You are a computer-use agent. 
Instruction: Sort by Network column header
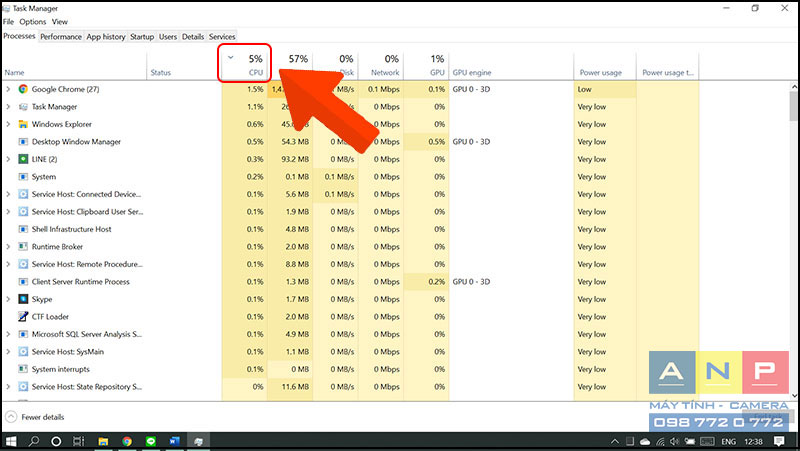pyautogui.click(x=381, y=65)
